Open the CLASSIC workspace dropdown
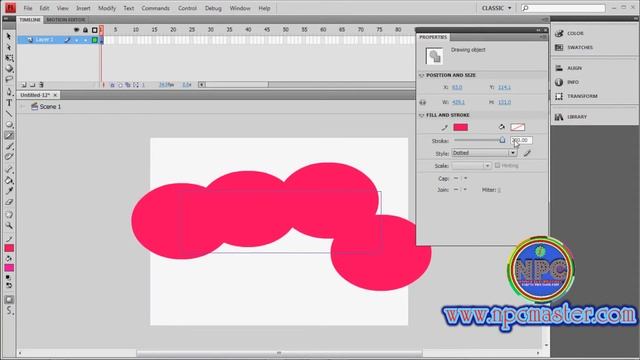This screenshot has width=640, height=360. click(497, 8)
